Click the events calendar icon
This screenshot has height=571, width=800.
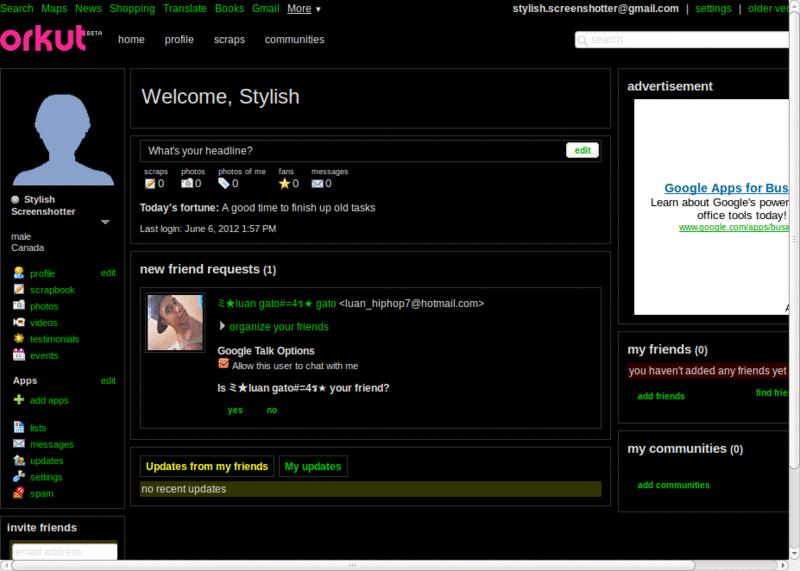click(19, 355)
